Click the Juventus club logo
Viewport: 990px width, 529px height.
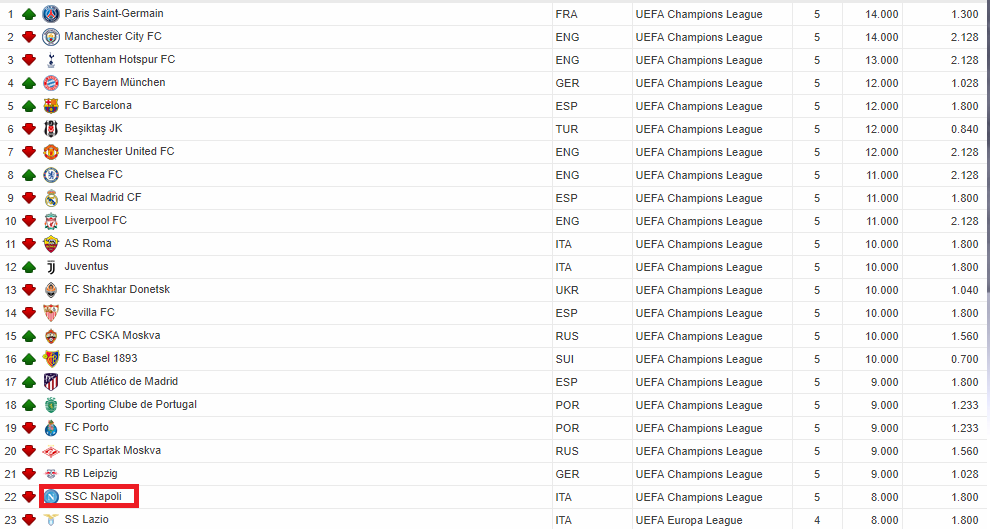pyautogui.click(x=51, y=267)
